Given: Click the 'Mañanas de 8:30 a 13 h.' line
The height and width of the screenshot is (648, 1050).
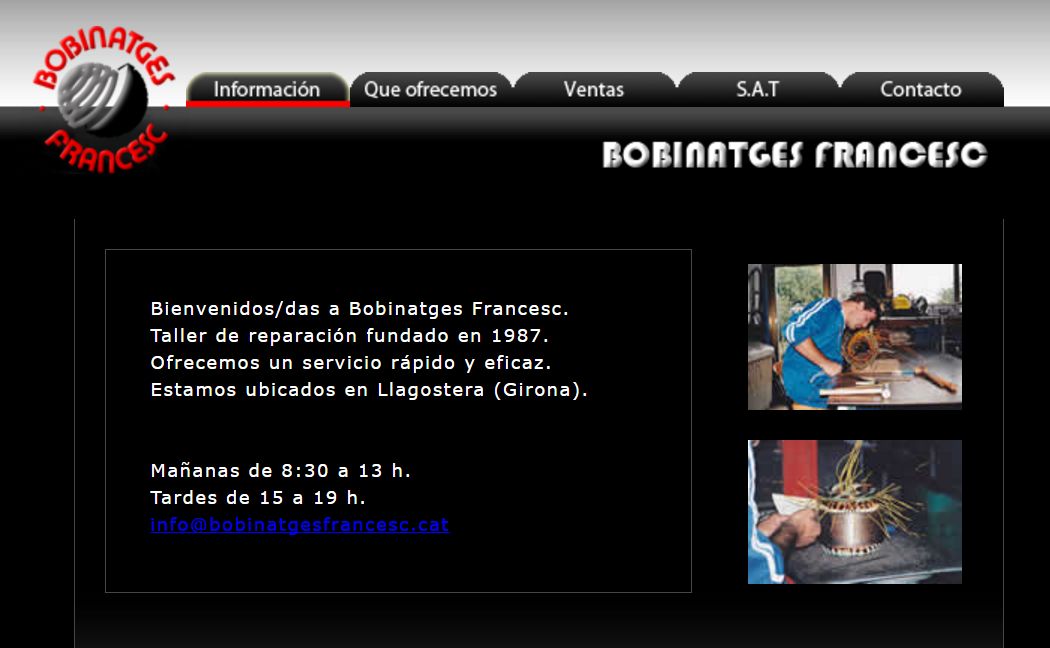Looking at the screenshot, I should click(x=280, y=471).
